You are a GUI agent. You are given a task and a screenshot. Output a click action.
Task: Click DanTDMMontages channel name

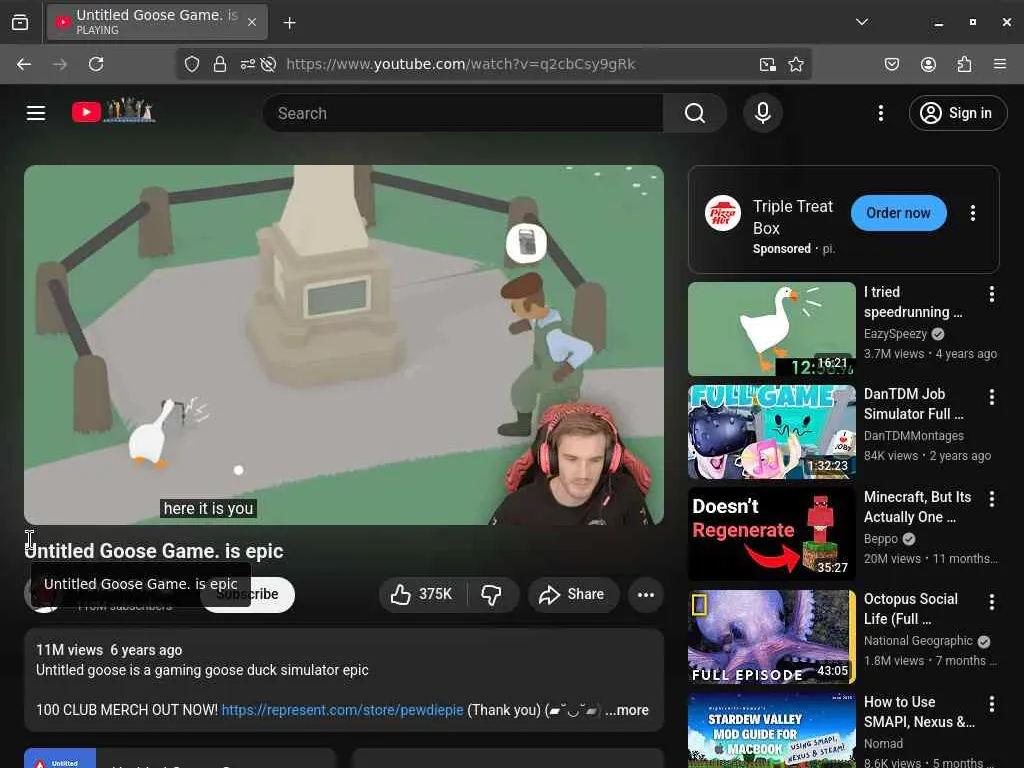[x=914, y=436]
